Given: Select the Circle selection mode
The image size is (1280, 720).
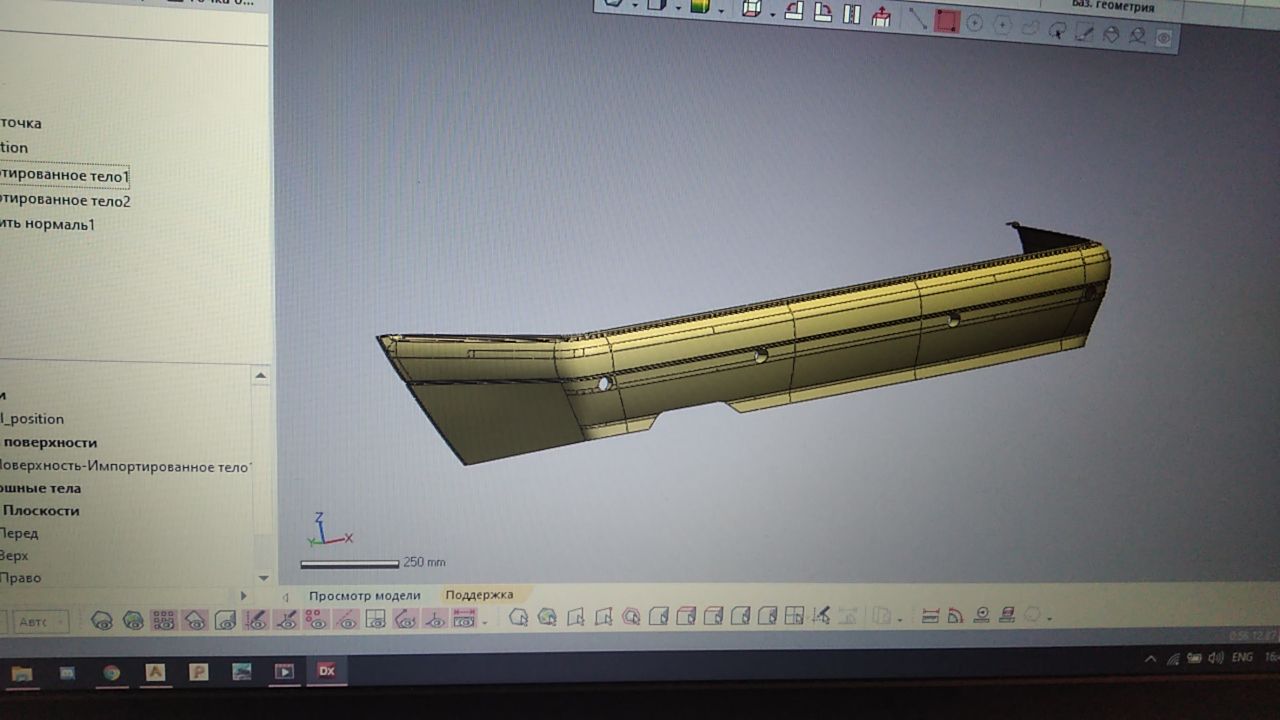Looking at the screenshot, I should click(974, 23).
